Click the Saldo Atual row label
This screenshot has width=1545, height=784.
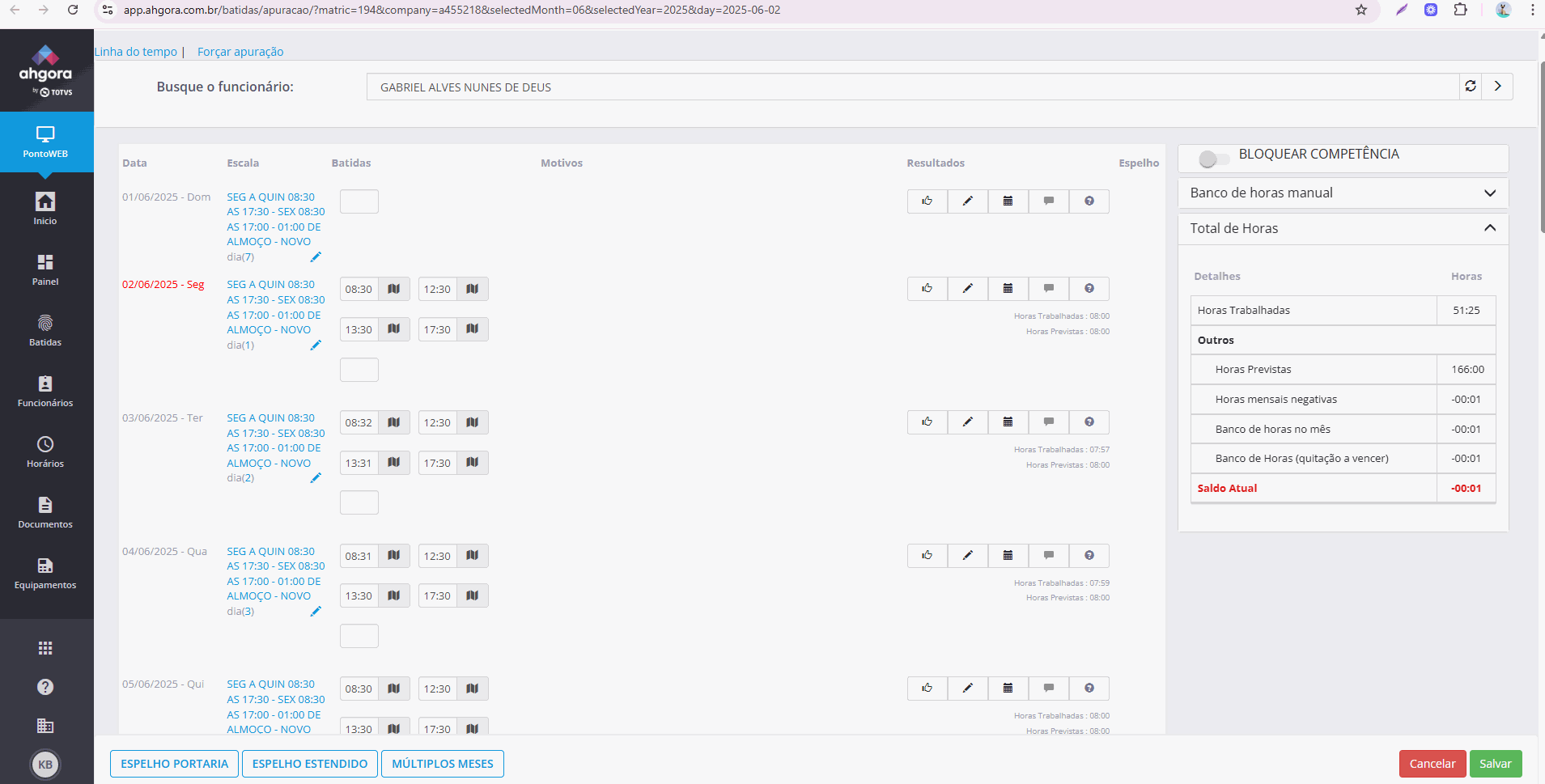tap(1227, 488)
